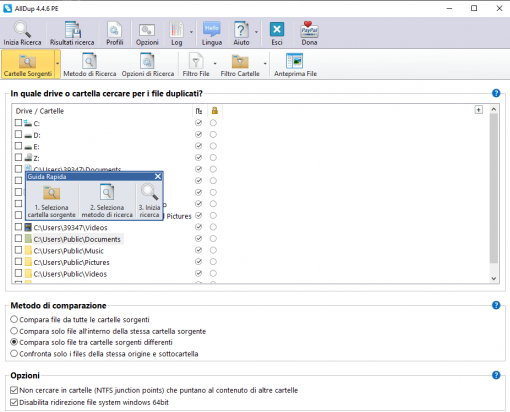The image size is (510, 412).
Task: Click the subfolder column header icon
Action: pyautogui.click(x=199, y=111)
